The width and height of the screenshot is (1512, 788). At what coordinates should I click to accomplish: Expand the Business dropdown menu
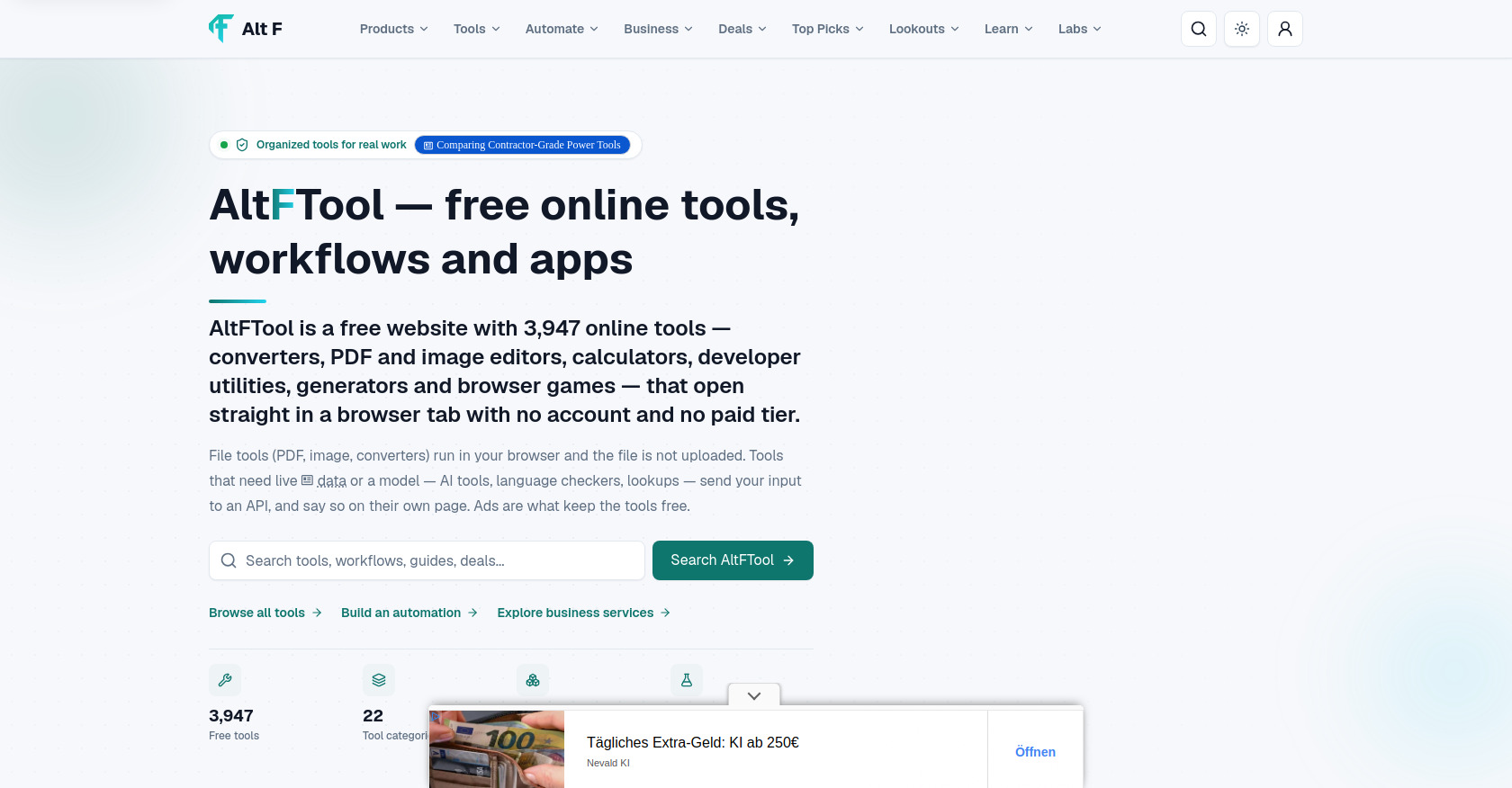click(659, 29)
